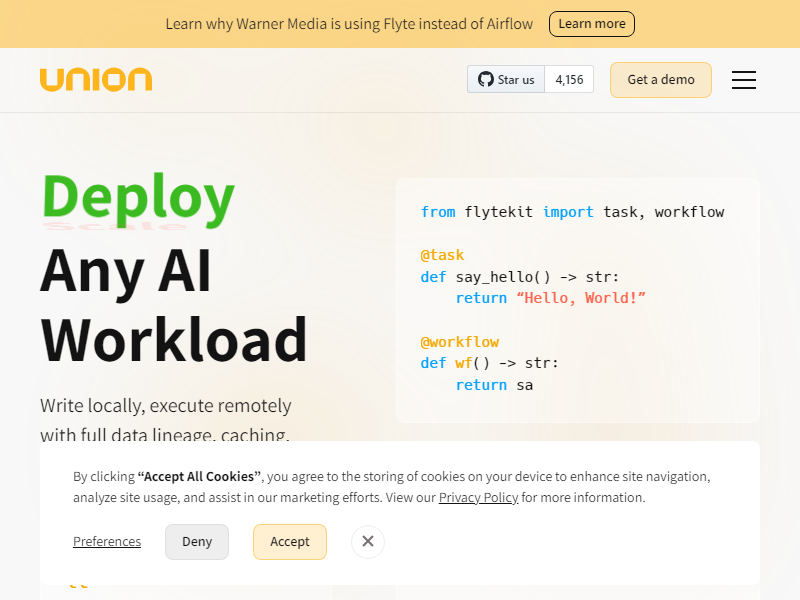Click 'Write locally, execute remotely' text
Screen dimensions: 800x600
pyautogui.click(x=166, y=406)
